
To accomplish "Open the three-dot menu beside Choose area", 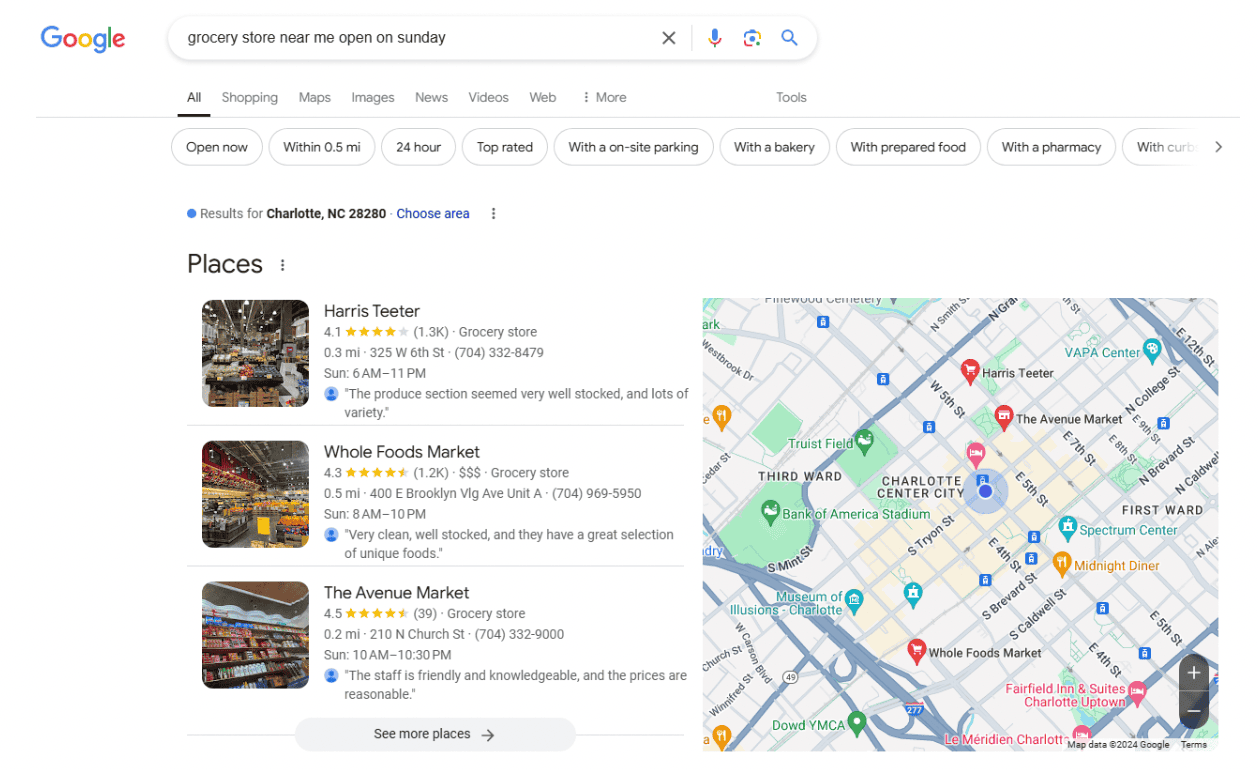I will point(493,213).
